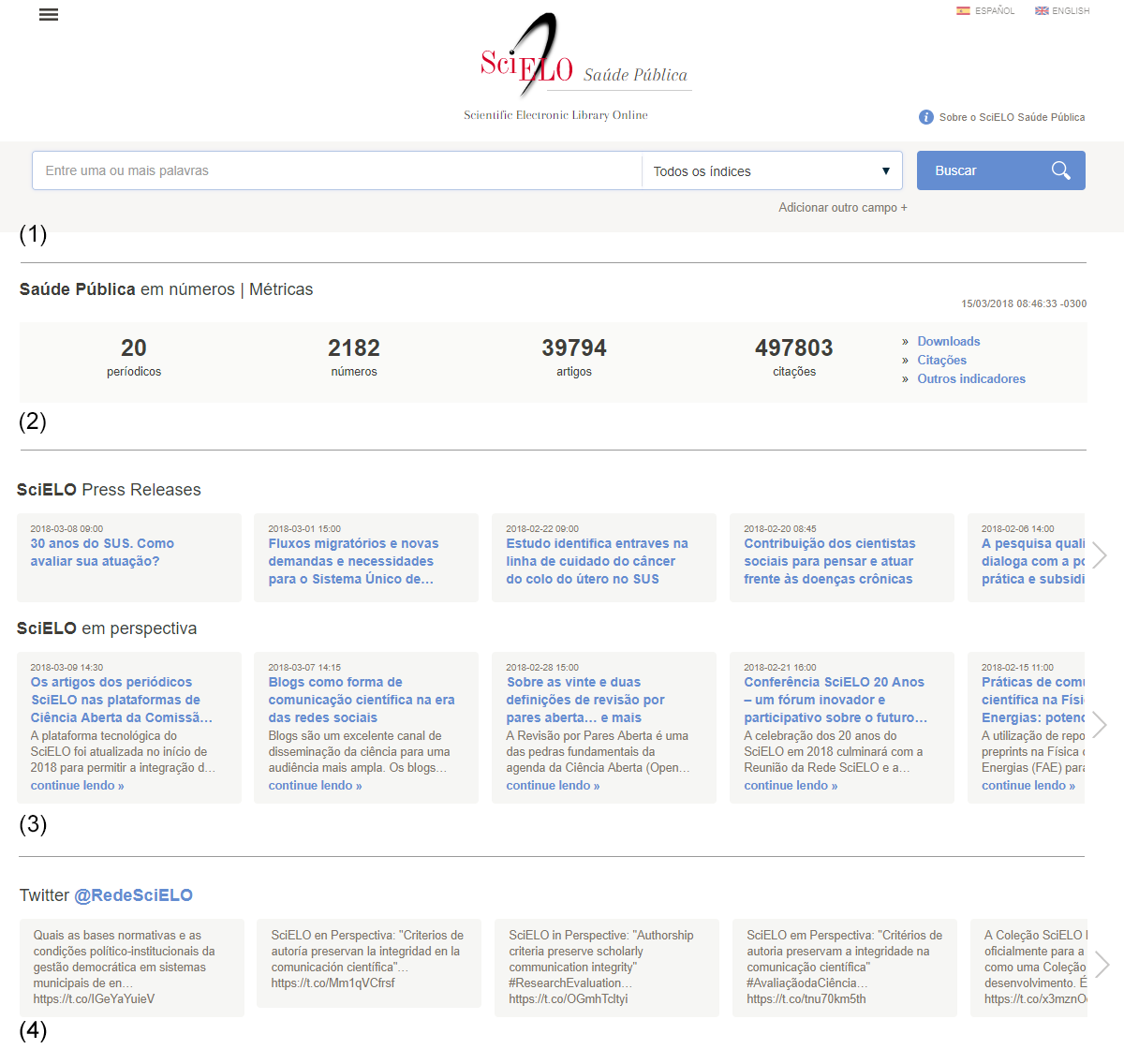This screenshot has width=1124, height=1064.
Task: Click the 2018-03-07 14:15 post date
Action: [304, 668]
